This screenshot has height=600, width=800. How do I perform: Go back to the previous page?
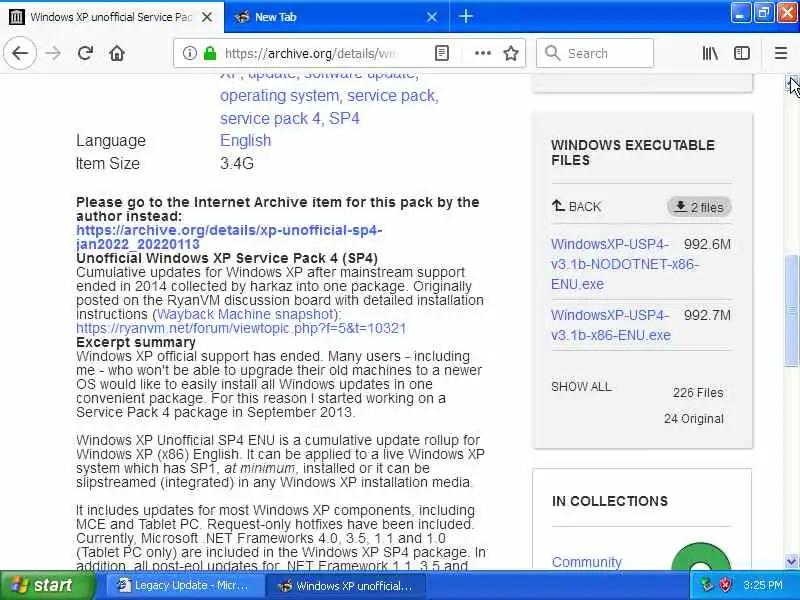coord(20,53)
